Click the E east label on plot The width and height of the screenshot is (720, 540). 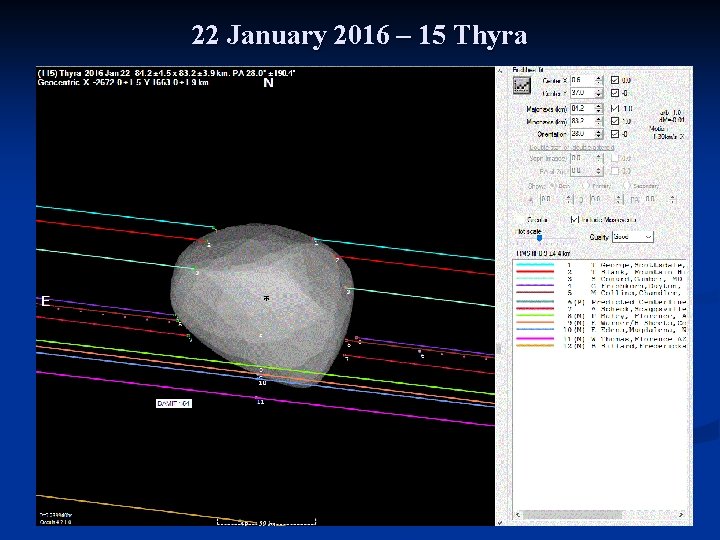pyautogui.click(x=45, y=301)
